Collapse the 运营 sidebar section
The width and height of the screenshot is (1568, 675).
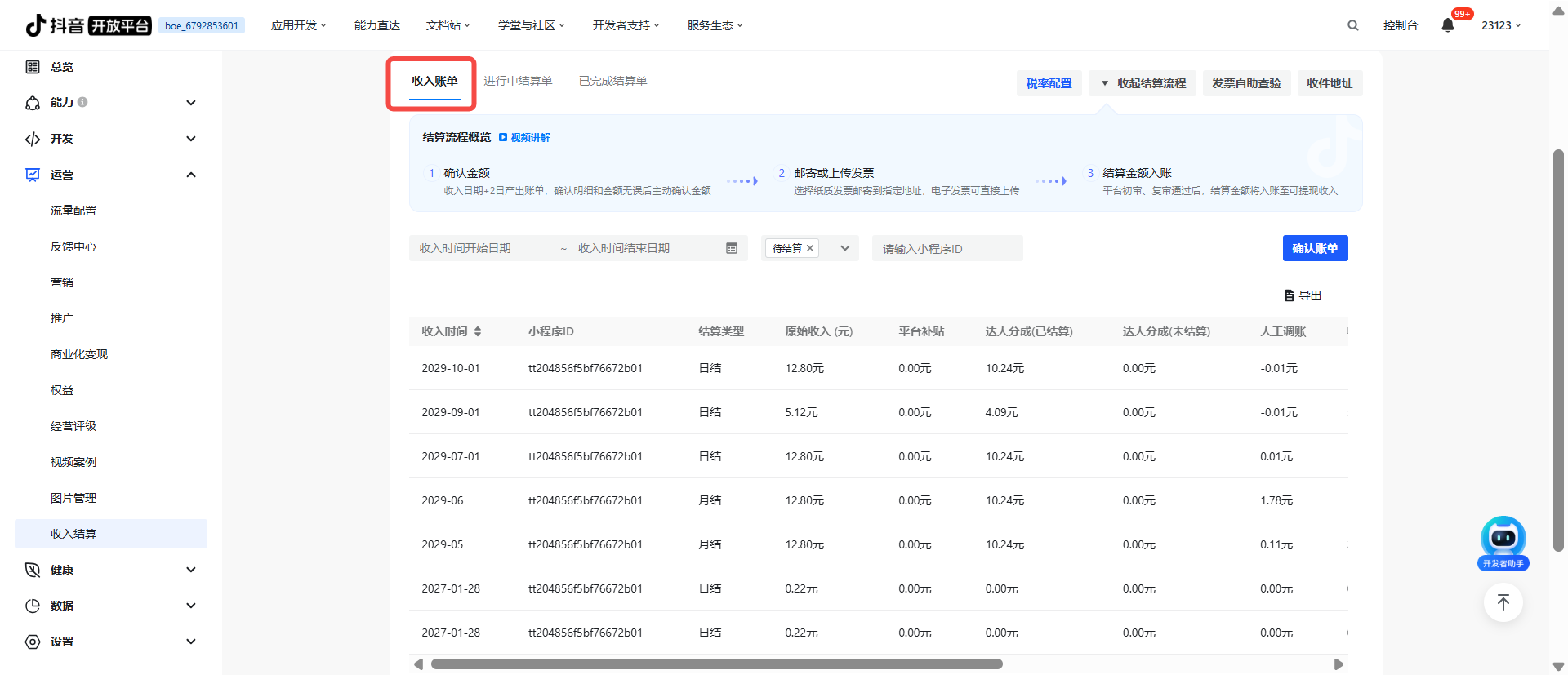pos(191,175)
